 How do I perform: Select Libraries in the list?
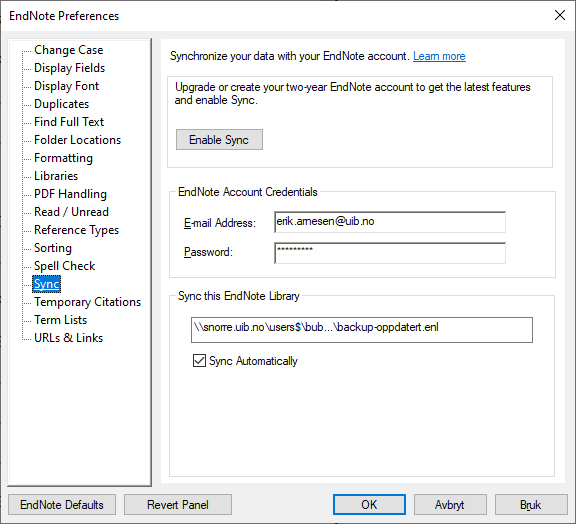[x=56, y=176]
